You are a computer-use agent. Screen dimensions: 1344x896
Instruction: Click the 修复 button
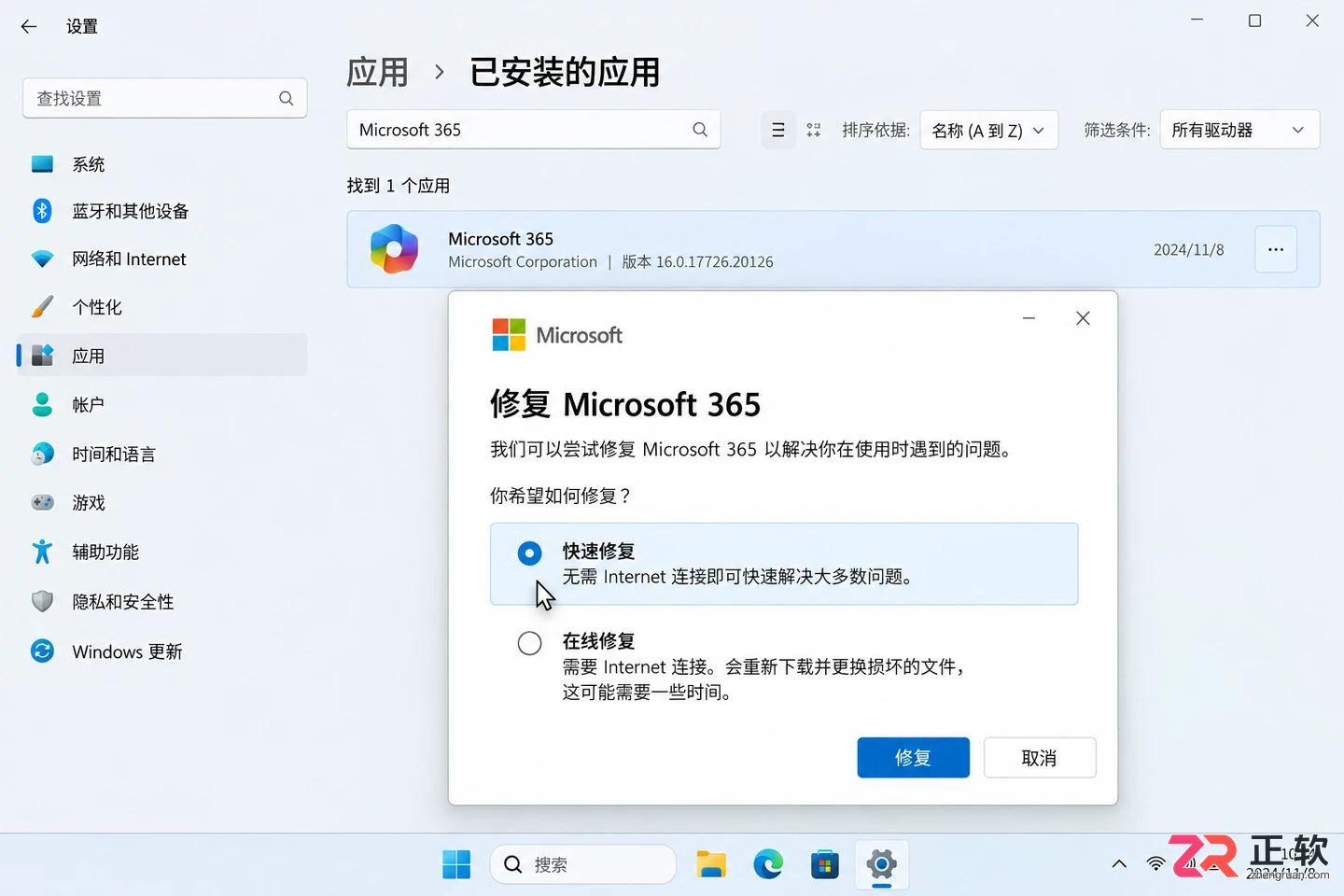913,758
